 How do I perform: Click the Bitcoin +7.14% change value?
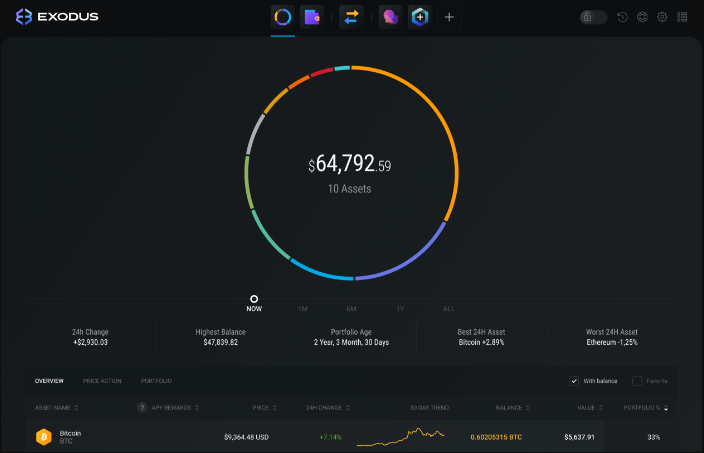click(x=330, y=437)
